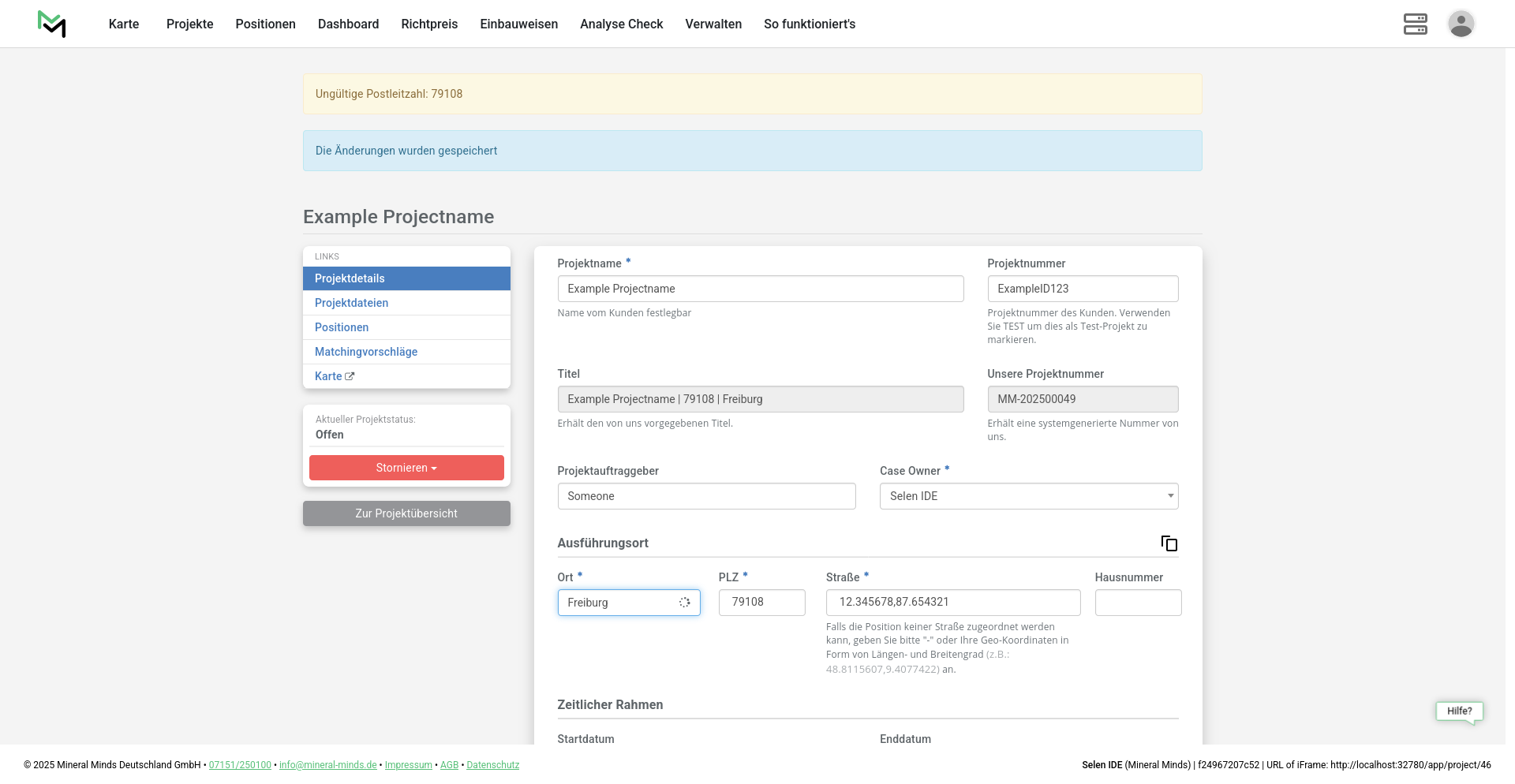Open the Stornieren dropdown button

(406, 468)
